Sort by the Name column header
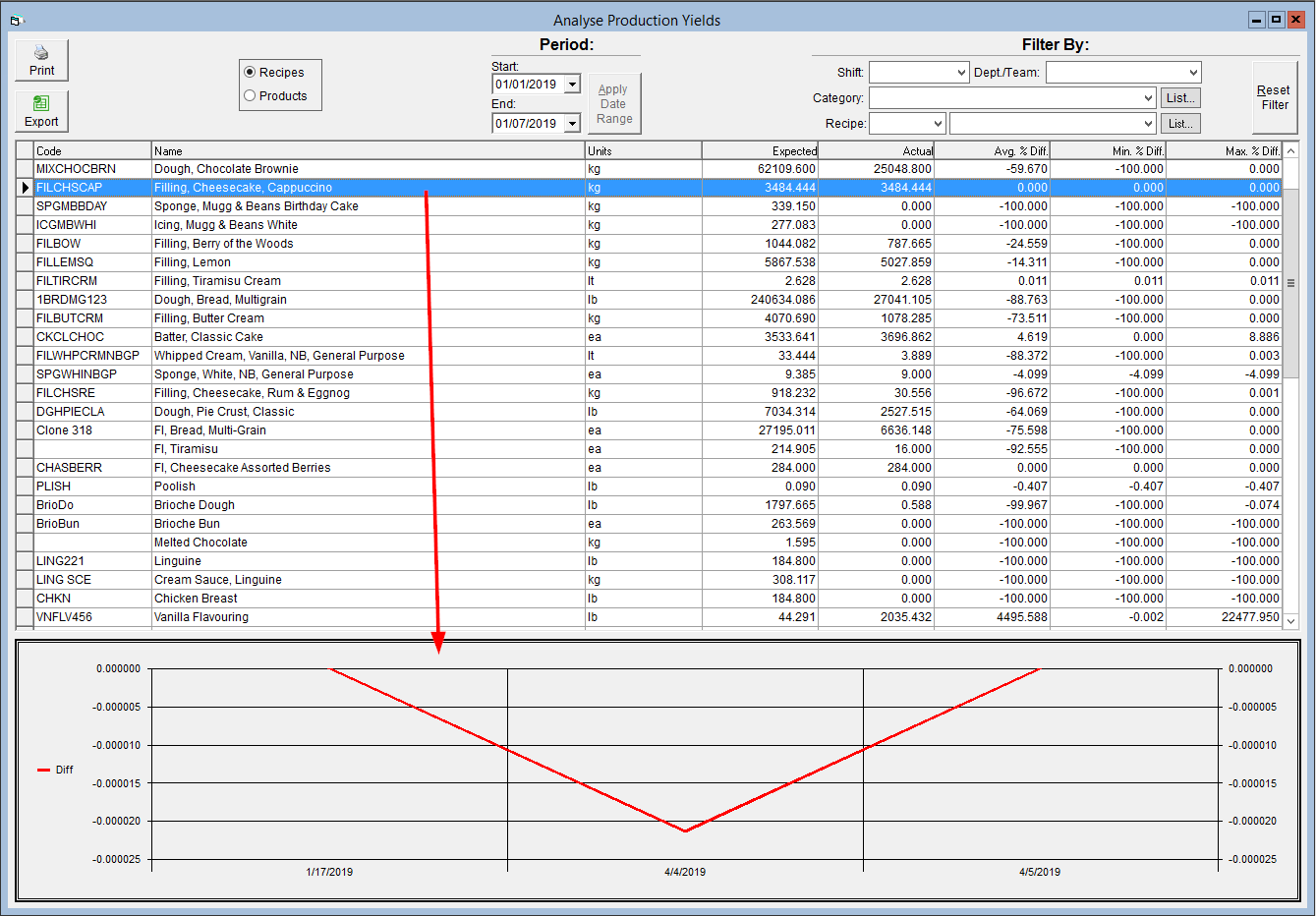Image resolution: width=1316 pixels, height=916 pixels. pos(368,150)
